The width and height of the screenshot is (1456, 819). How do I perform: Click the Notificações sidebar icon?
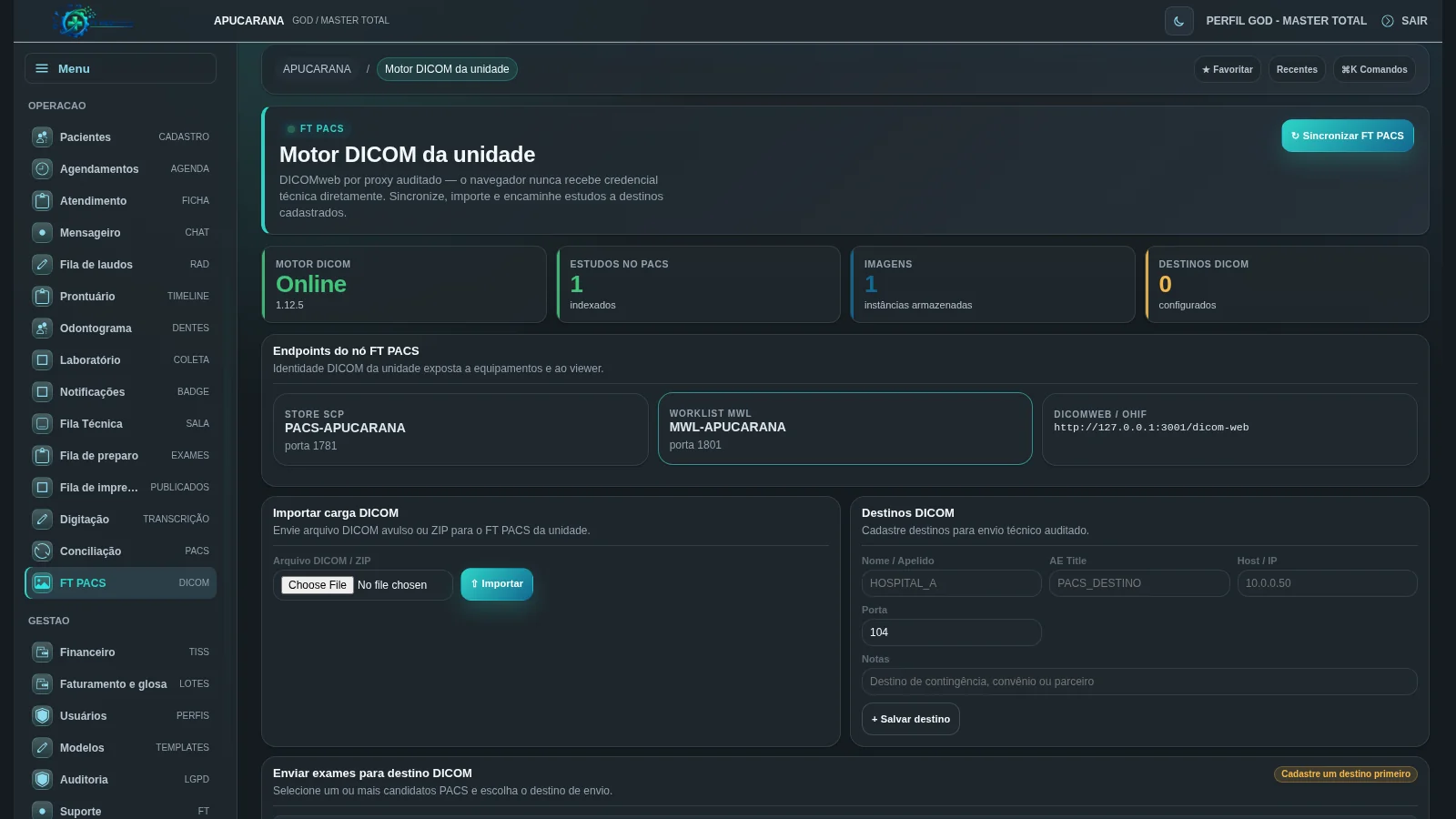[42, 391]
